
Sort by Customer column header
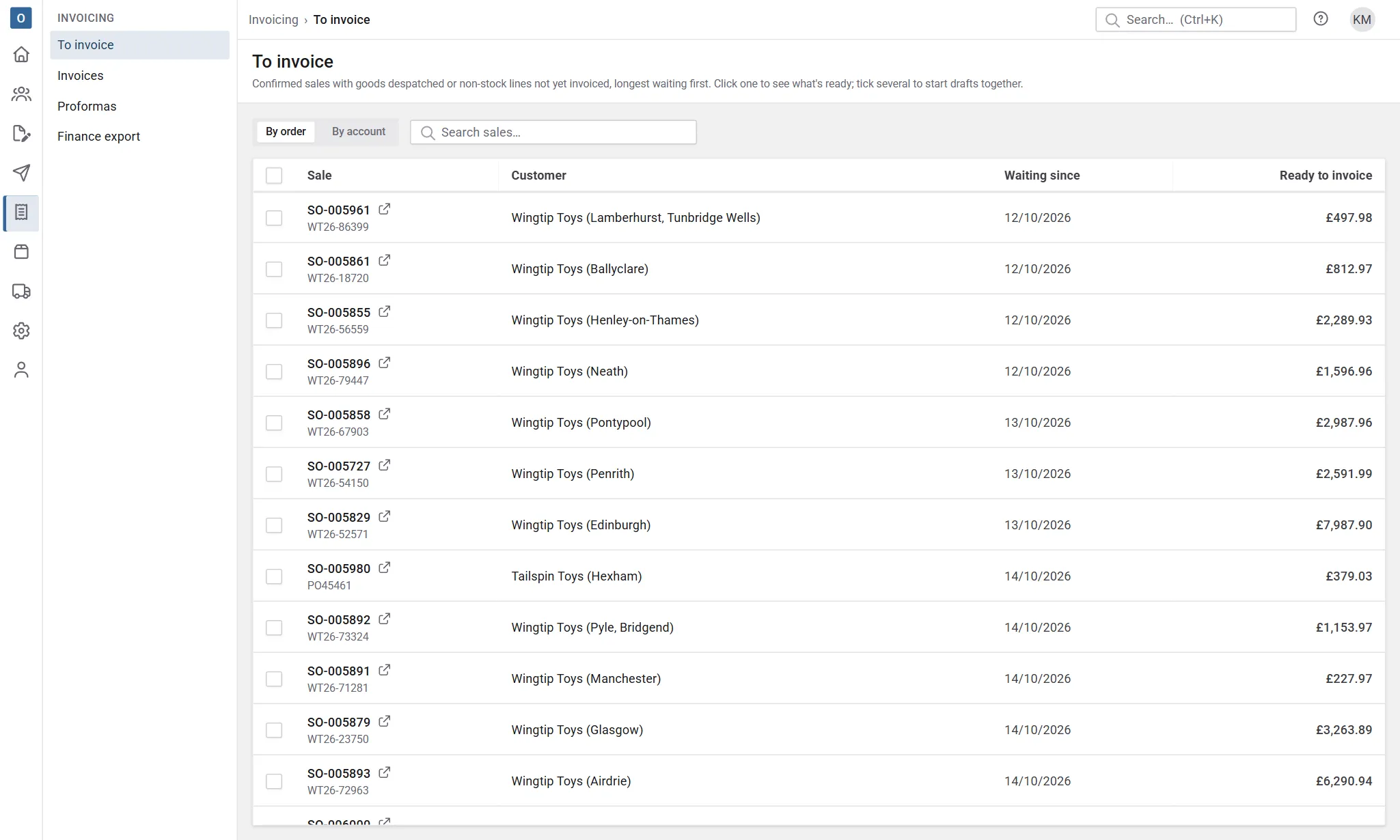[538, 176]
